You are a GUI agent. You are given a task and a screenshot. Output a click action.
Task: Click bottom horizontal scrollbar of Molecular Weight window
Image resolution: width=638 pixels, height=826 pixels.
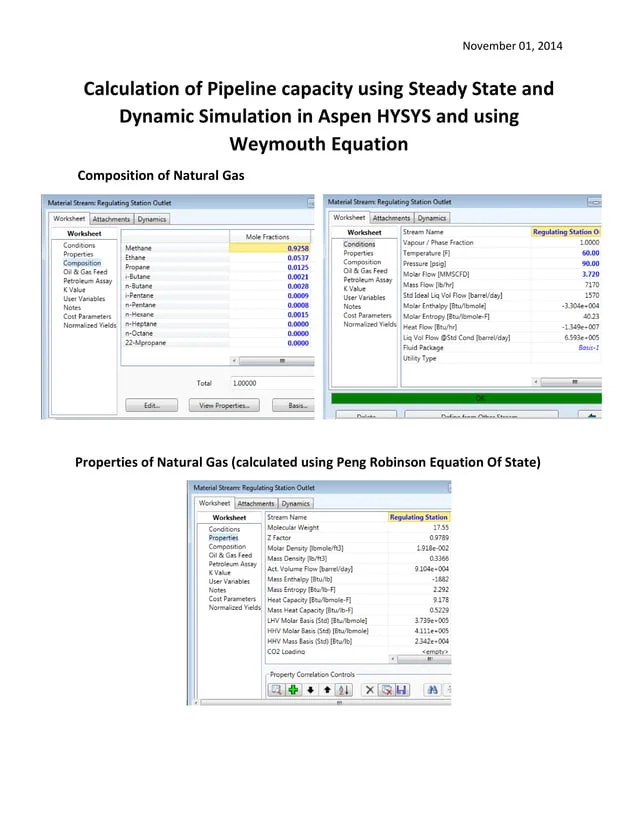326,702
